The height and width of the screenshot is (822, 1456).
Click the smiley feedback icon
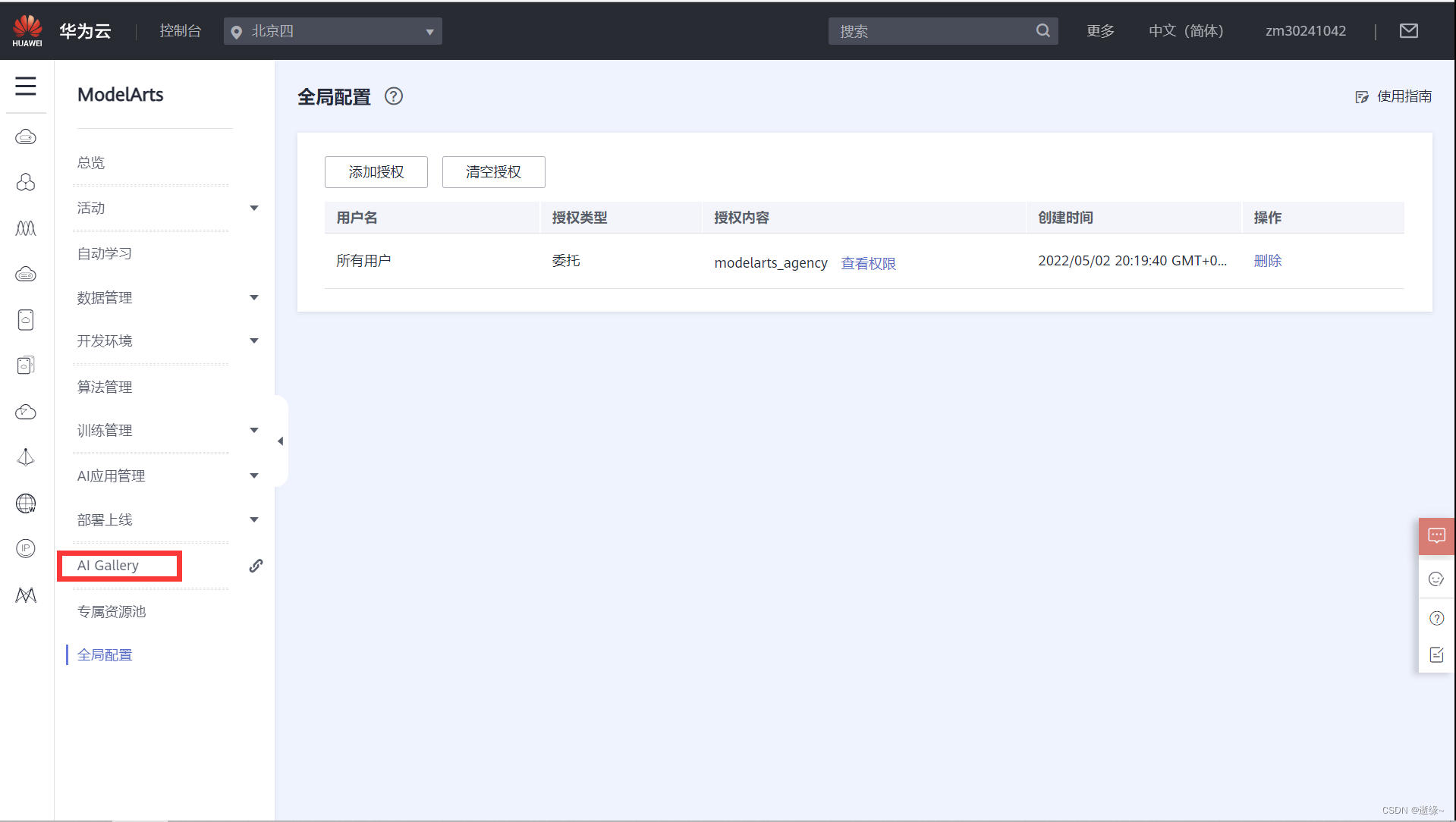coord(1436,579)
